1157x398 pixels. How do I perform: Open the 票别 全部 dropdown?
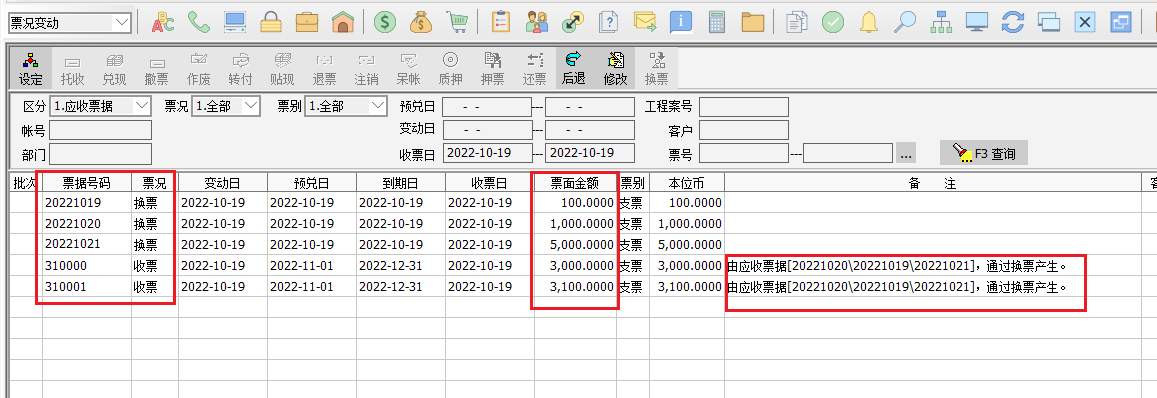(x=379, y=106)
